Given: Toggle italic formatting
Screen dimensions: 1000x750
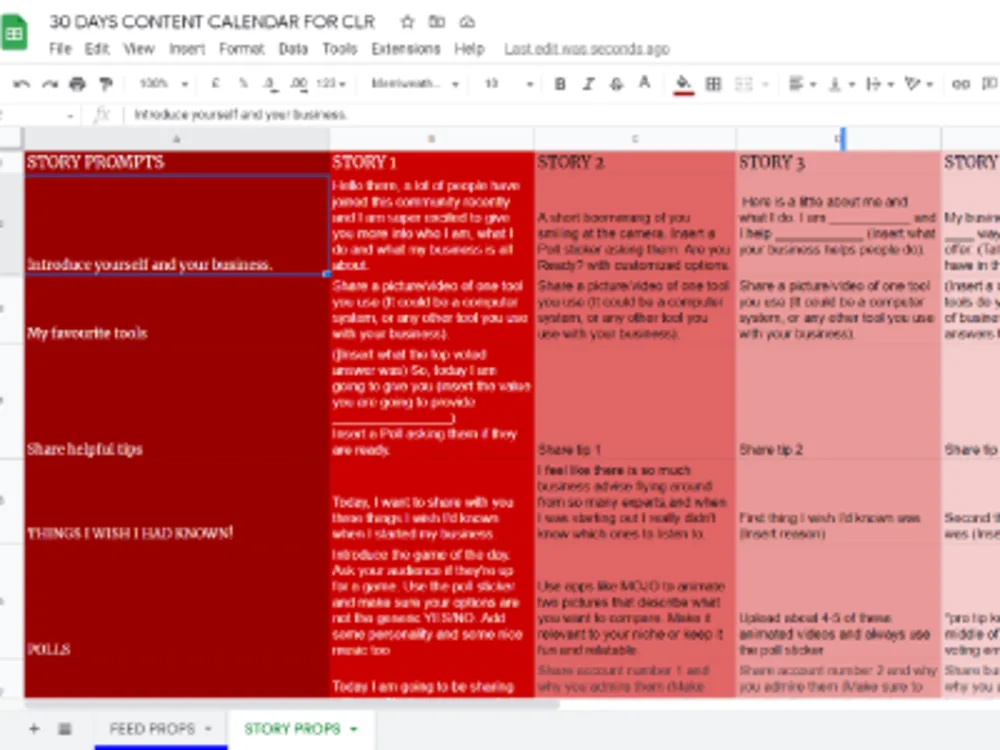Looking at the screenshot, I should coord(588,84).
